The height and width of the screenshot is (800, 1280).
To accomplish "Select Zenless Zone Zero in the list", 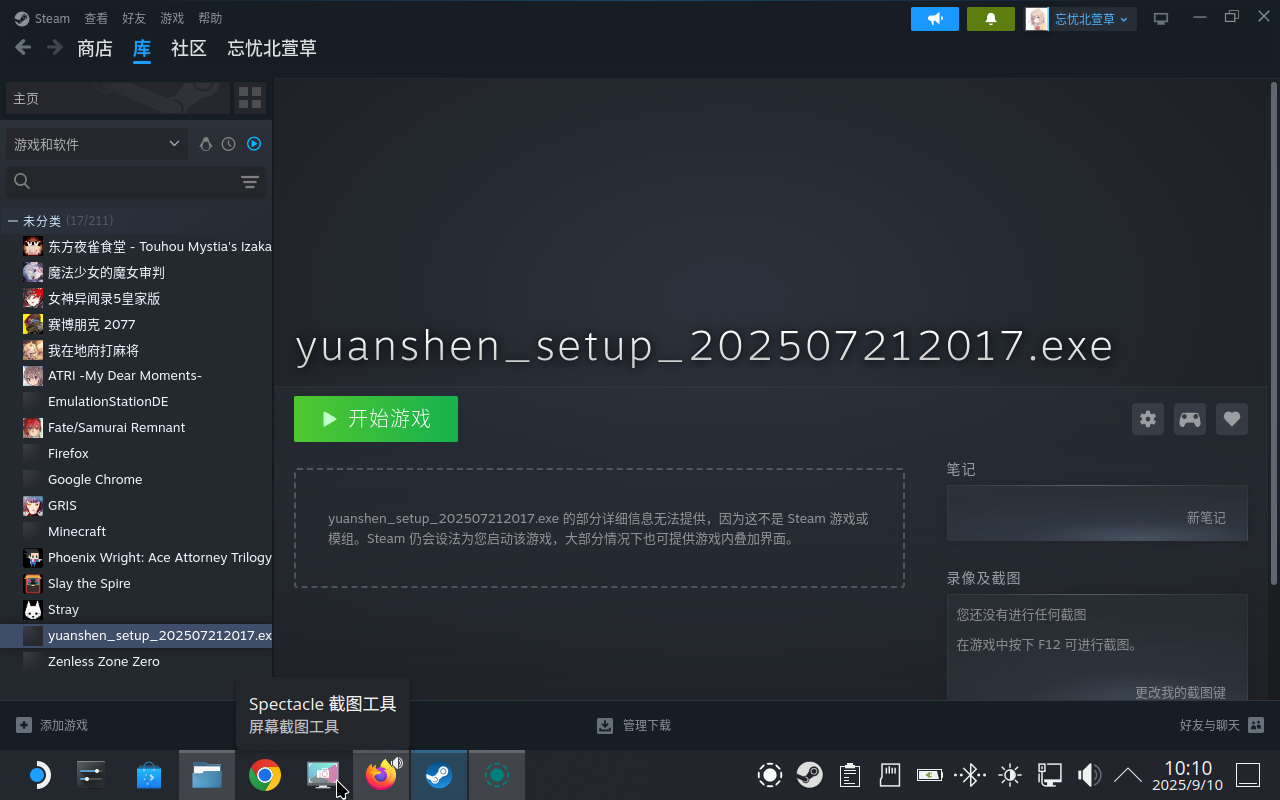I will click(138, 662).
